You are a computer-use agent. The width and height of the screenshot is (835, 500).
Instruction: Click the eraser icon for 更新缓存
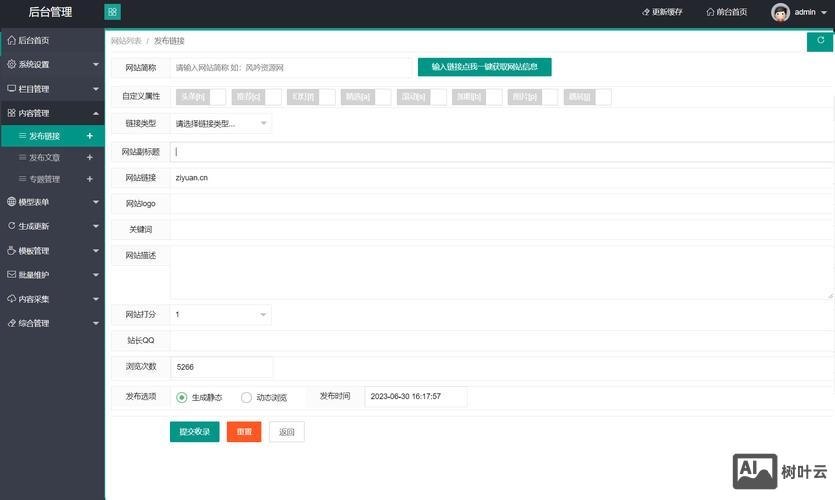point(645,12)
